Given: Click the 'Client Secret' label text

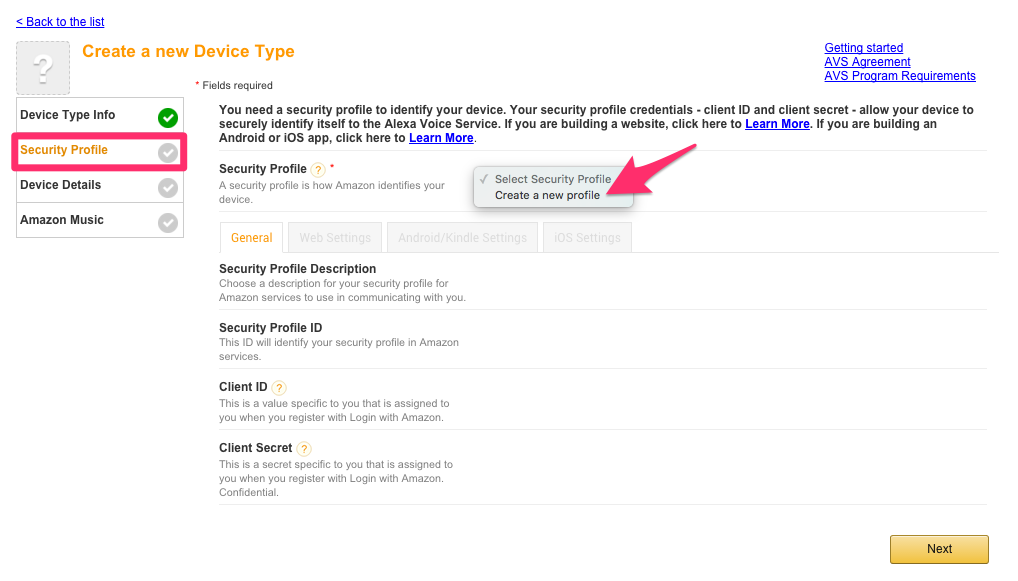Looking at the screenshot, I should coord(255,448).
